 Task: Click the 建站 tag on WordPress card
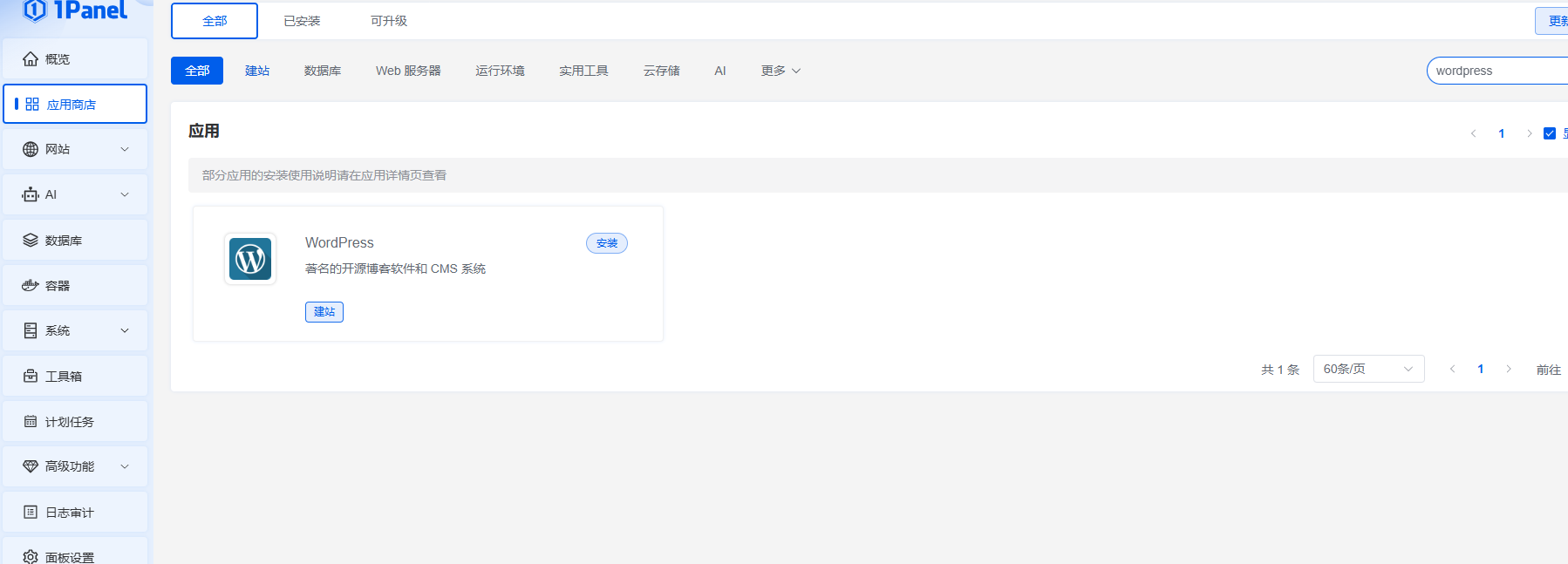pyautogui.click(x=324, y=312)
